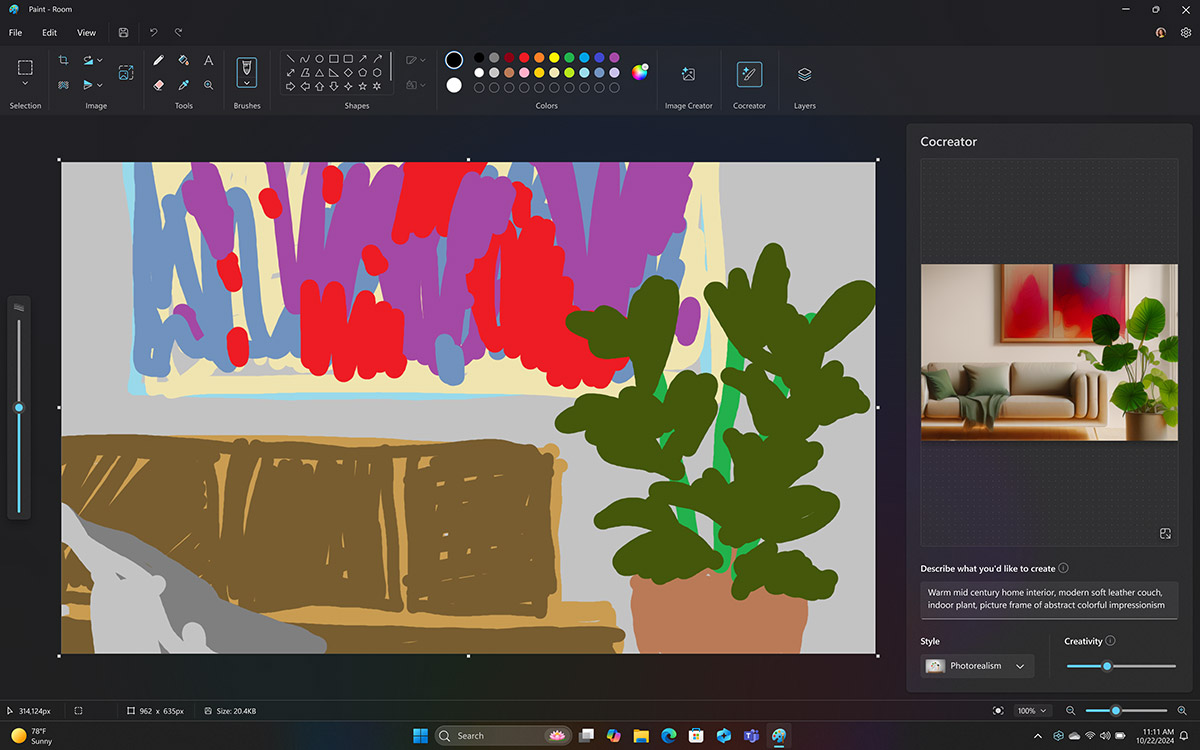The image size is (1200, 750).
Task: Open the File menu
Action: coord(15,32)
